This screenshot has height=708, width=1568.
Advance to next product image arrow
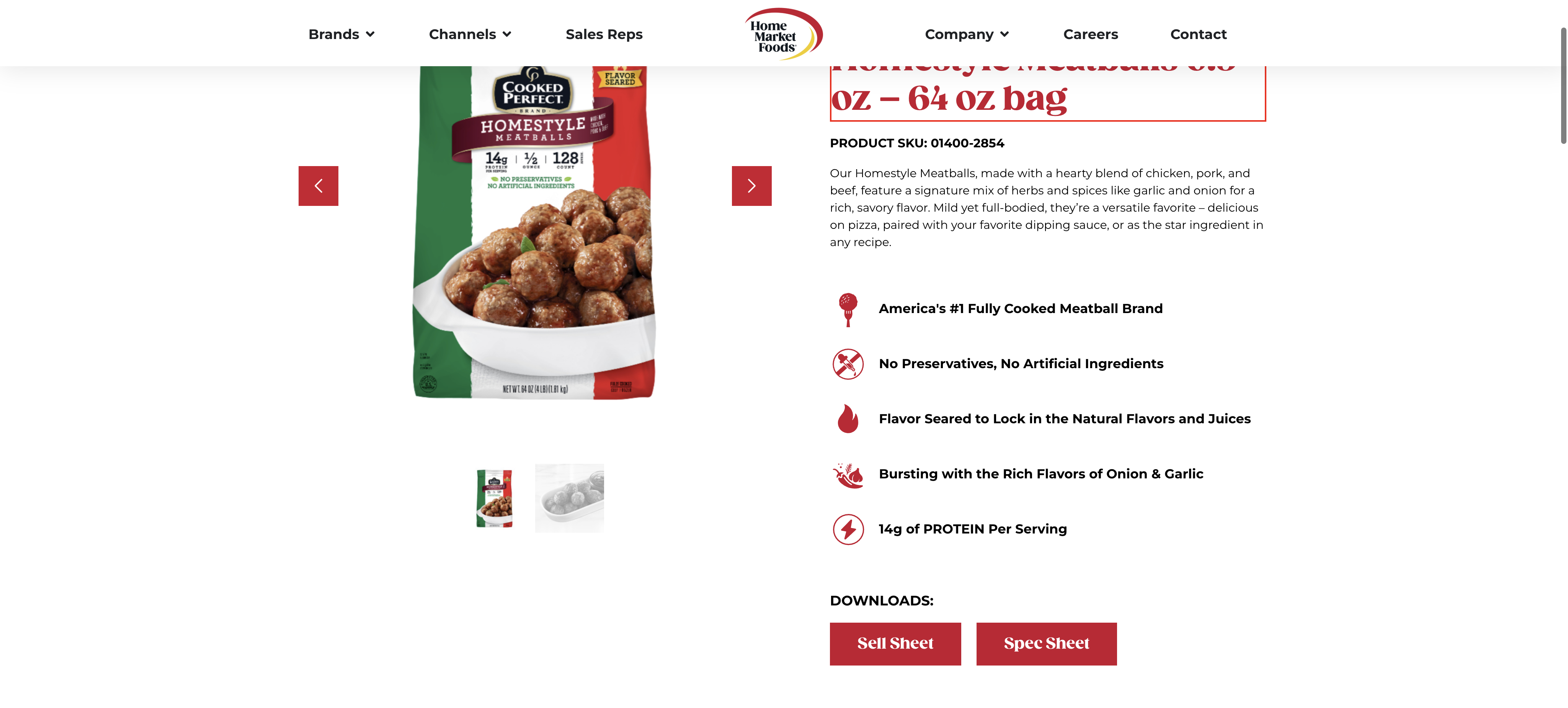[751, 186]
